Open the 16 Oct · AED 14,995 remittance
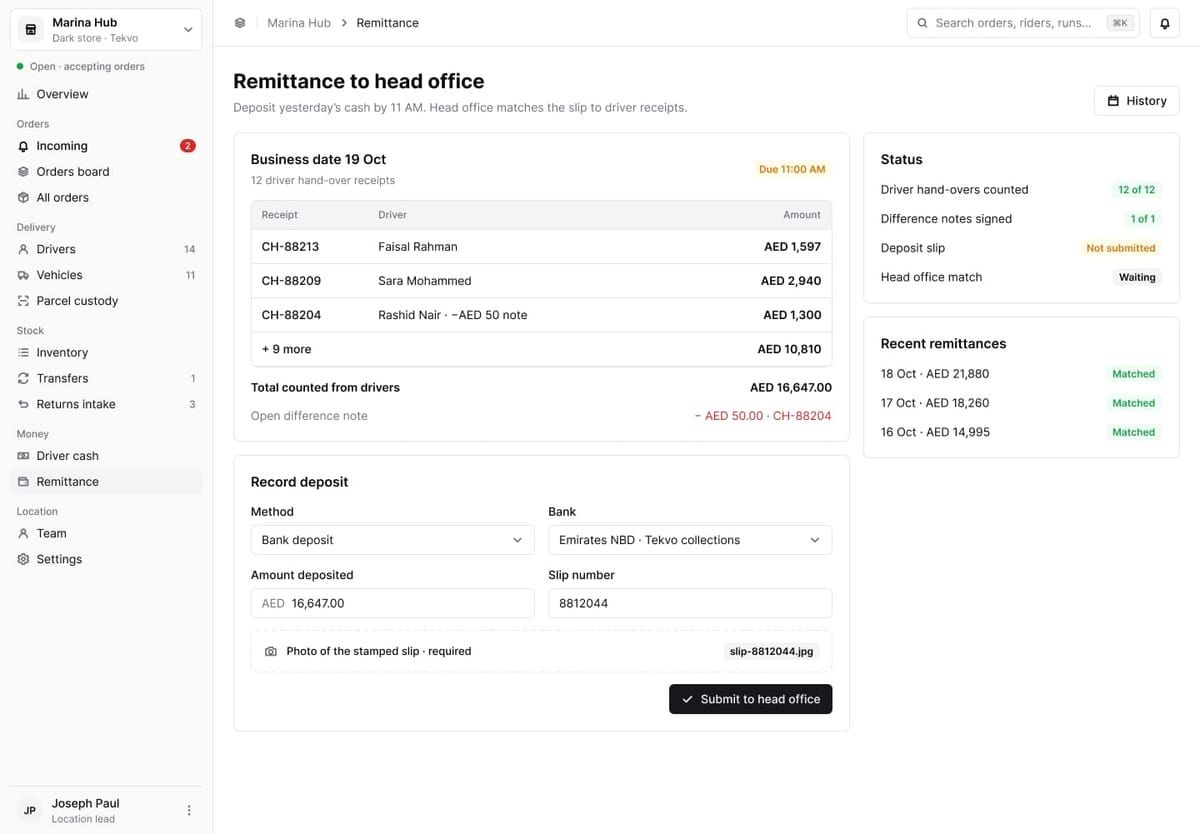 point(1021,432)
